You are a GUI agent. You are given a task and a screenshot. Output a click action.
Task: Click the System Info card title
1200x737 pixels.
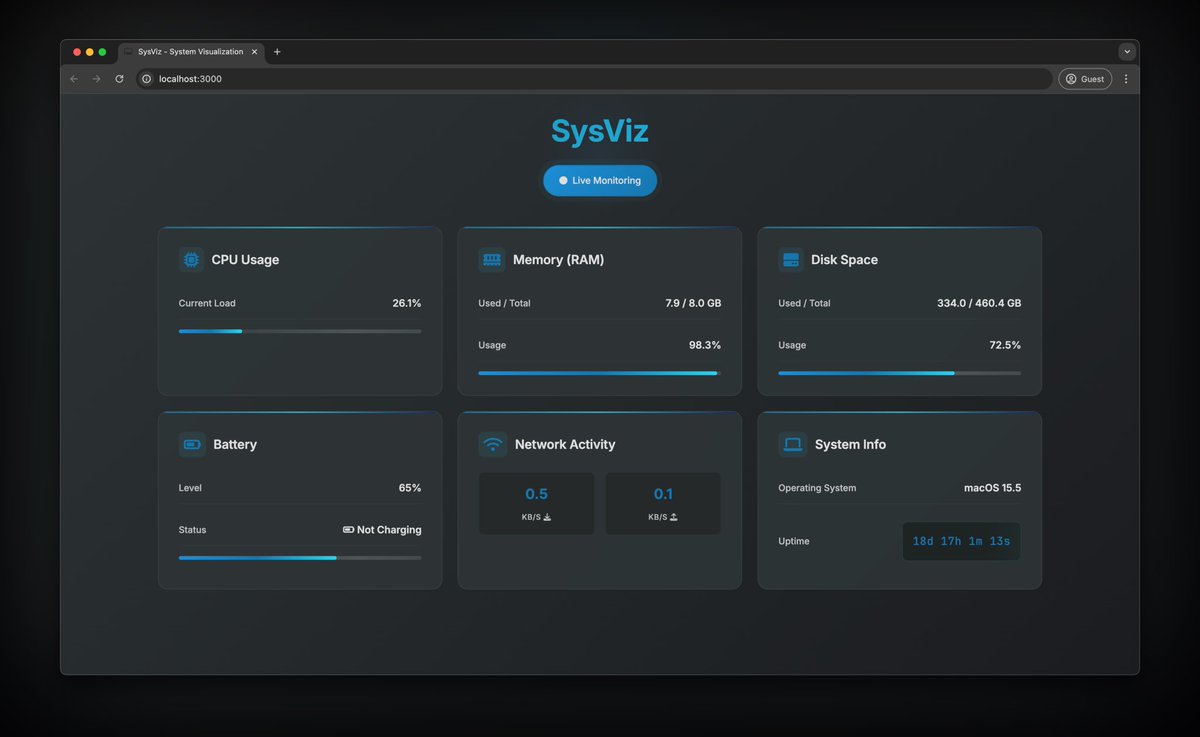[850, 445]
